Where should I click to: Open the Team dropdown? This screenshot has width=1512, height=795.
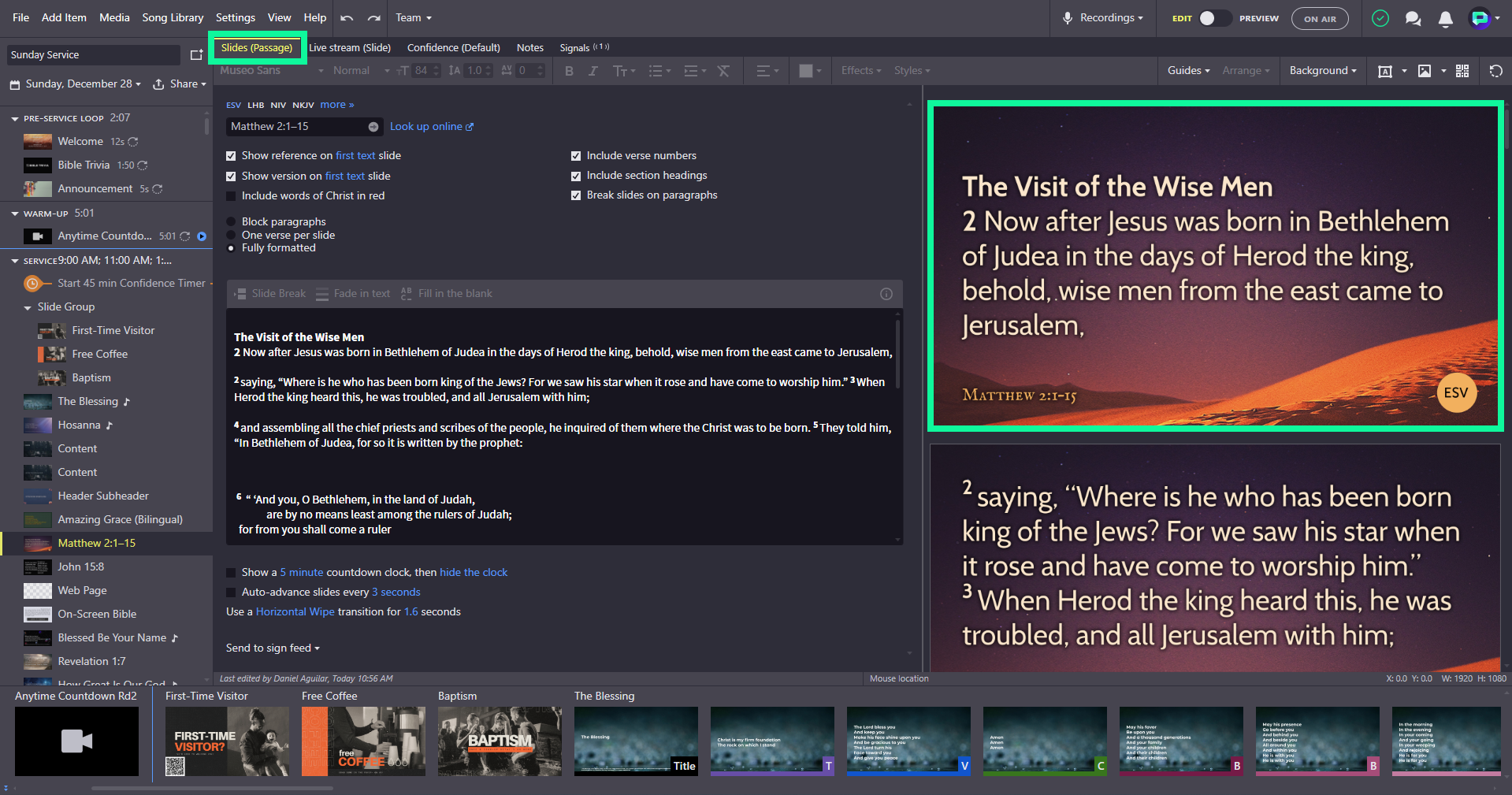[414, 17]
